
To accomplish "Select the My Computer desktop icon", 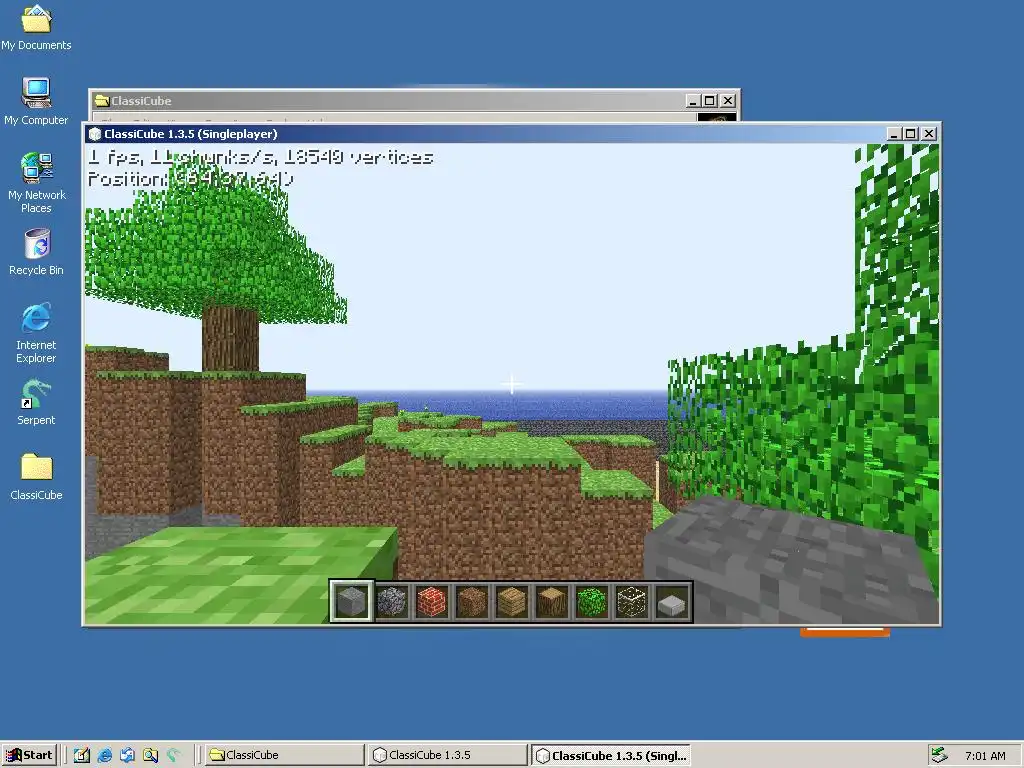I will 36,101.
